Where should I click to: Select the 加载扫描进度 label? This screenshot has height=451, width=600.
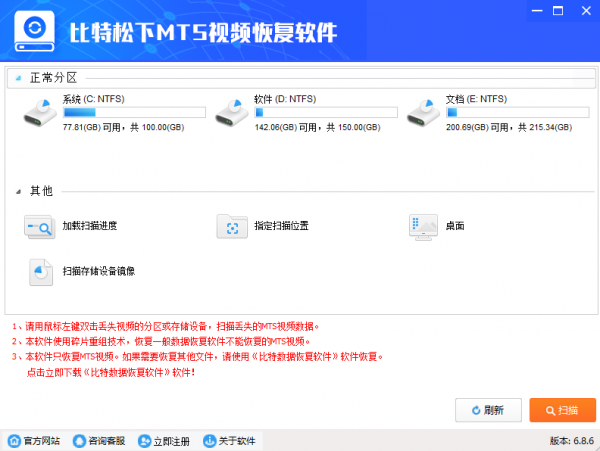click(90, 226)
